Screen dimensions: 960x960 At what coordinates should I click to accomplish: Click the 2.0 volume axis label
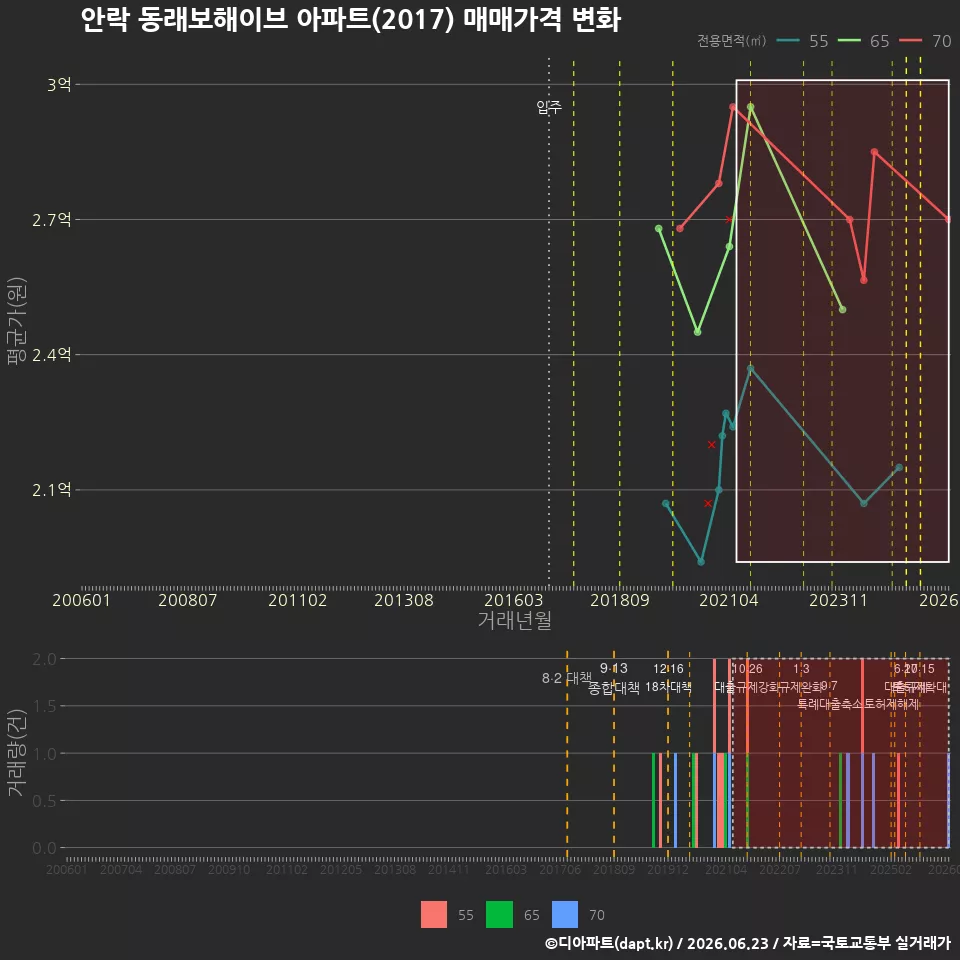tap(44, 659)
